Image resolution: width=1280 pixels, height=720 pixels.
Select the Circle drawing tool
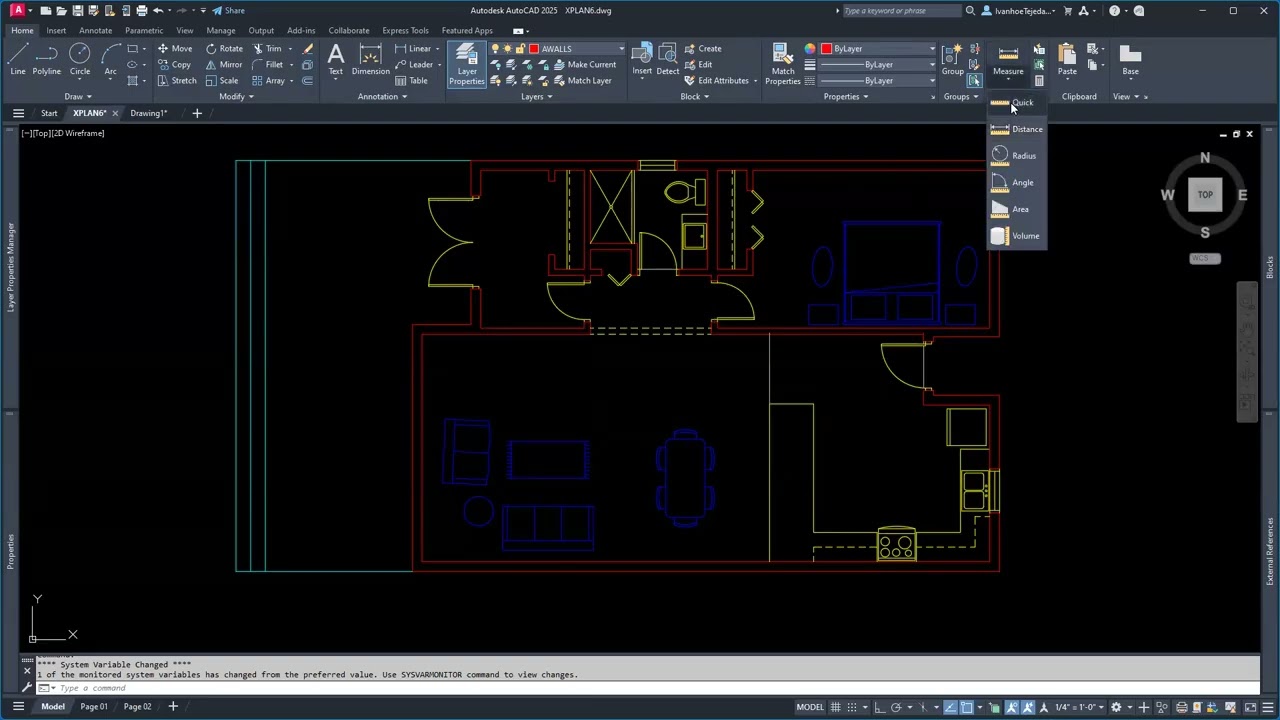pos(80,60)
